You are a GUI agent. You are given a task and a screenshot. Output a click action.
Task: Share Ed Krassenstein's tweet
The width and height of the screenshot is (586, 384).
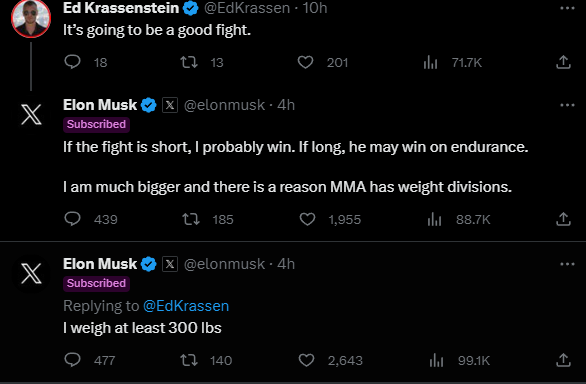(563, 62)
